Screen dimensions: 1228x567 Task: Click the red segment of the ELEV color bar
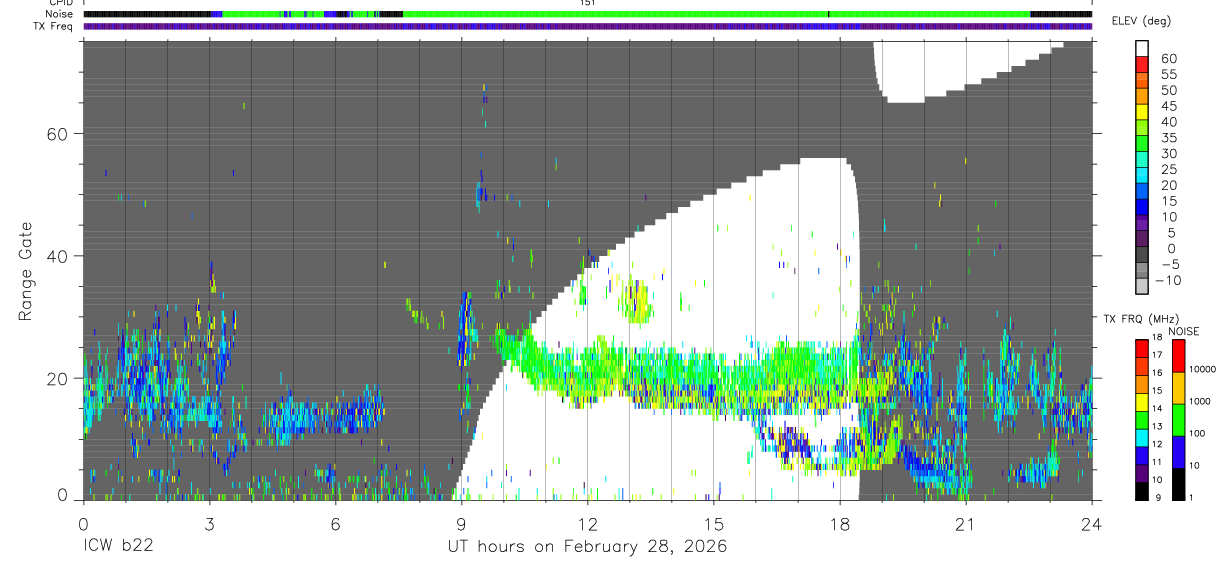coord(1143,64)
